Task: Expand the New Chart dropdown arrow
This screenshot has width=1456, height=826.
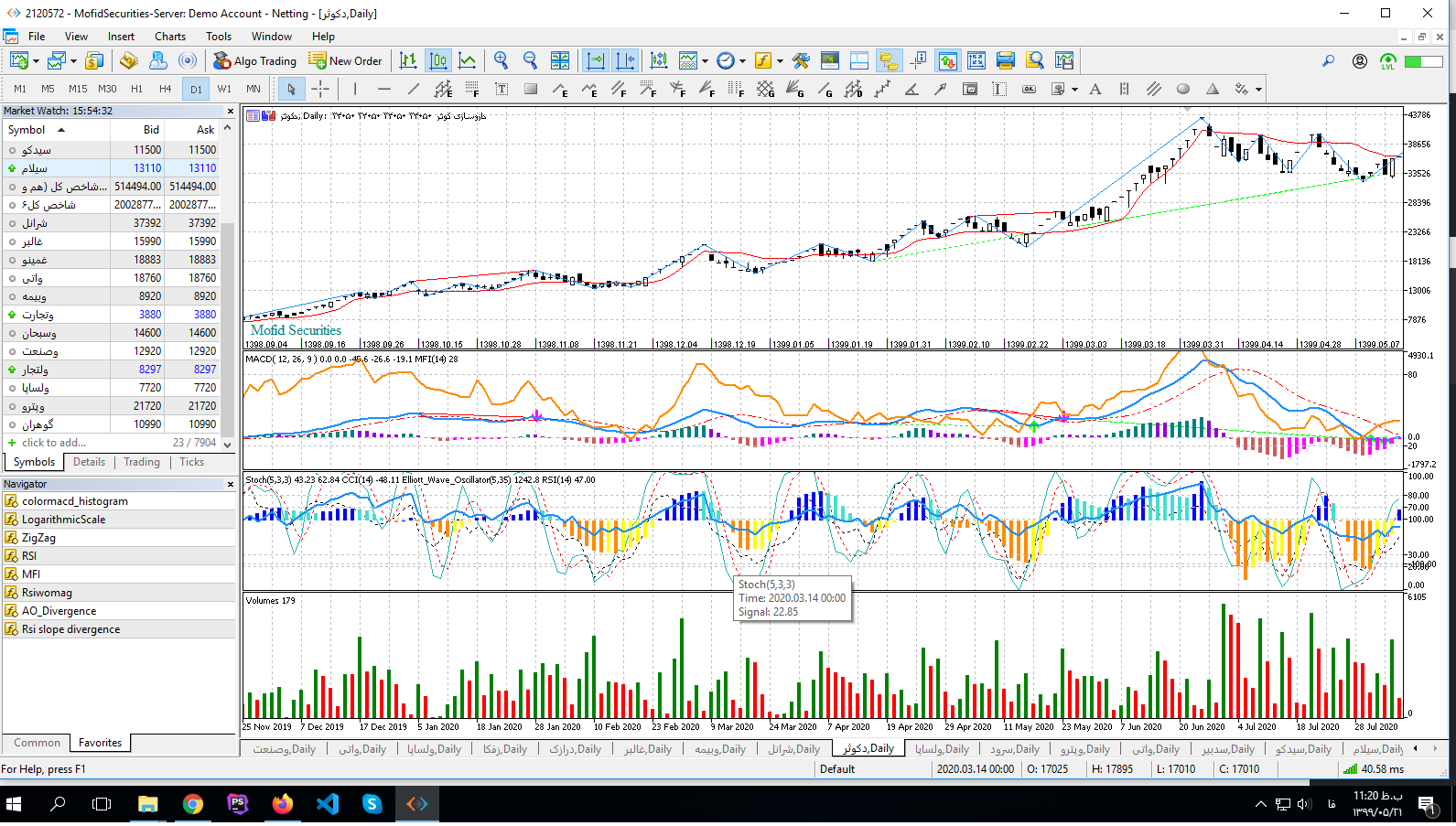Action: (x=36, y=61)
